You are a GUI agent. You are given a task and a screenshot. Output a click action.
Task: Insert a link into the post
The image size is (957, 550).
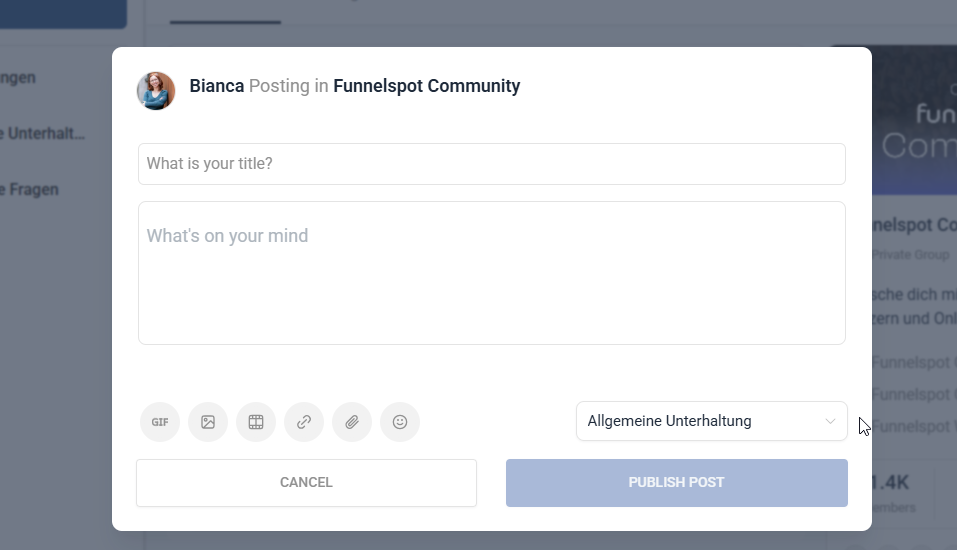pyautogui.click(x=304, y=422)
